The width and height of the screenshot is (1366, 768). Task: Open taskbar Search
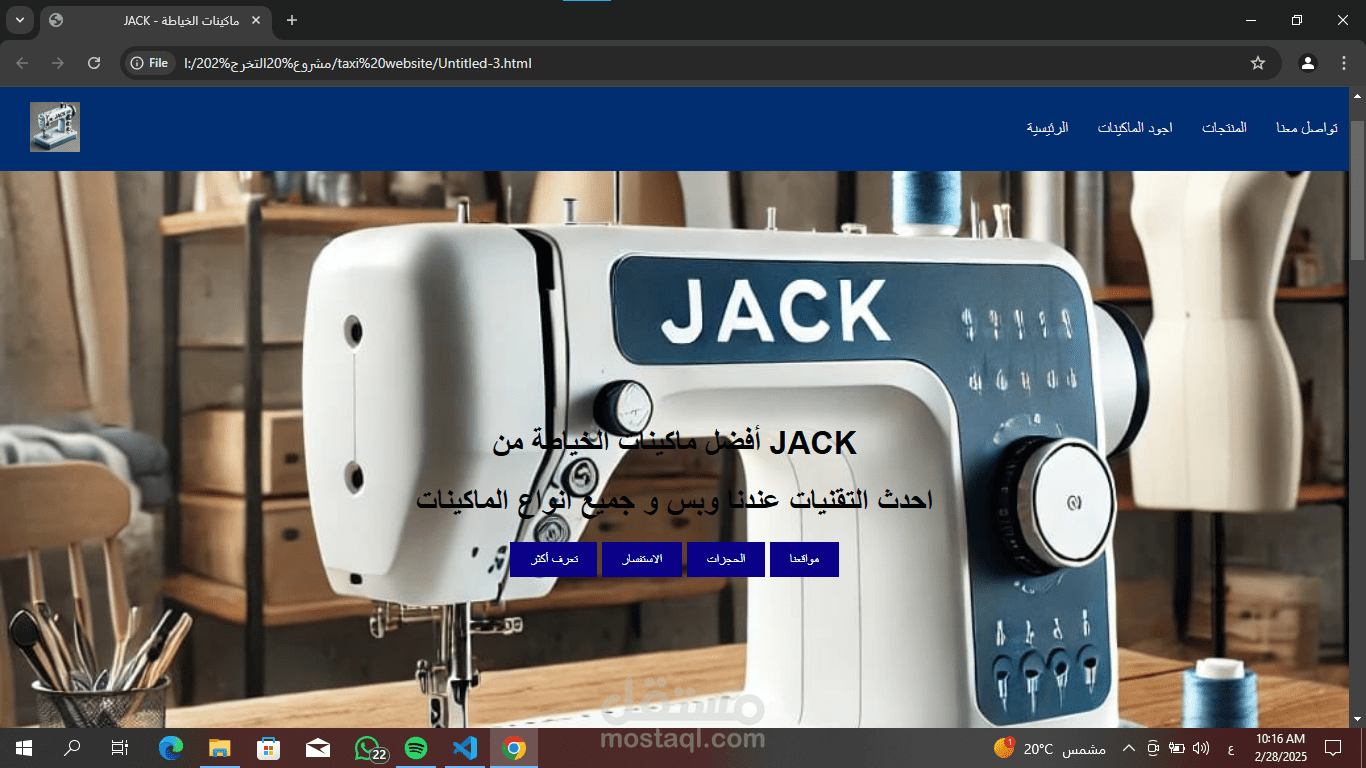click(72, 748)
